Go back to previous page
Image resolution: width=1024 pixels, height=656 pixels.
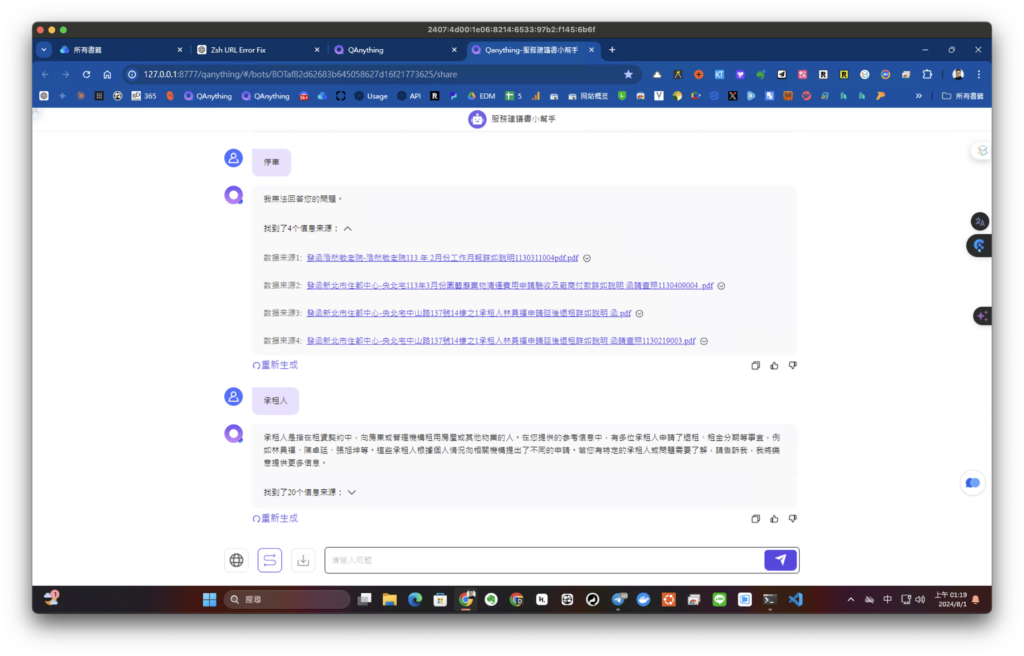click(45, 74)
